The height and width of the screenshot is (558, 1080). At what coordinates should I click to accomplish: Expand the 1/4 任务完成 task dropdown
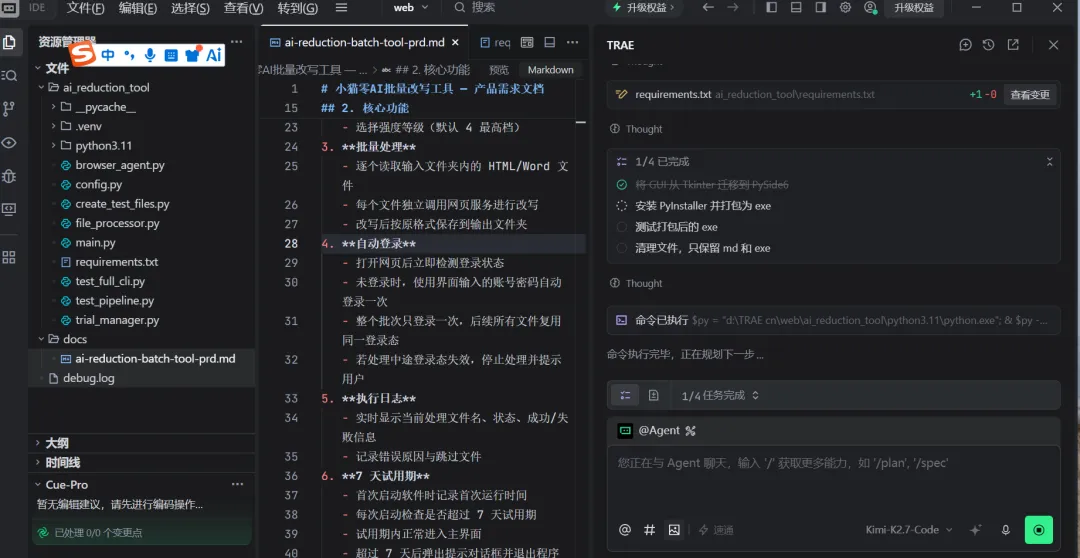(720, 395)
